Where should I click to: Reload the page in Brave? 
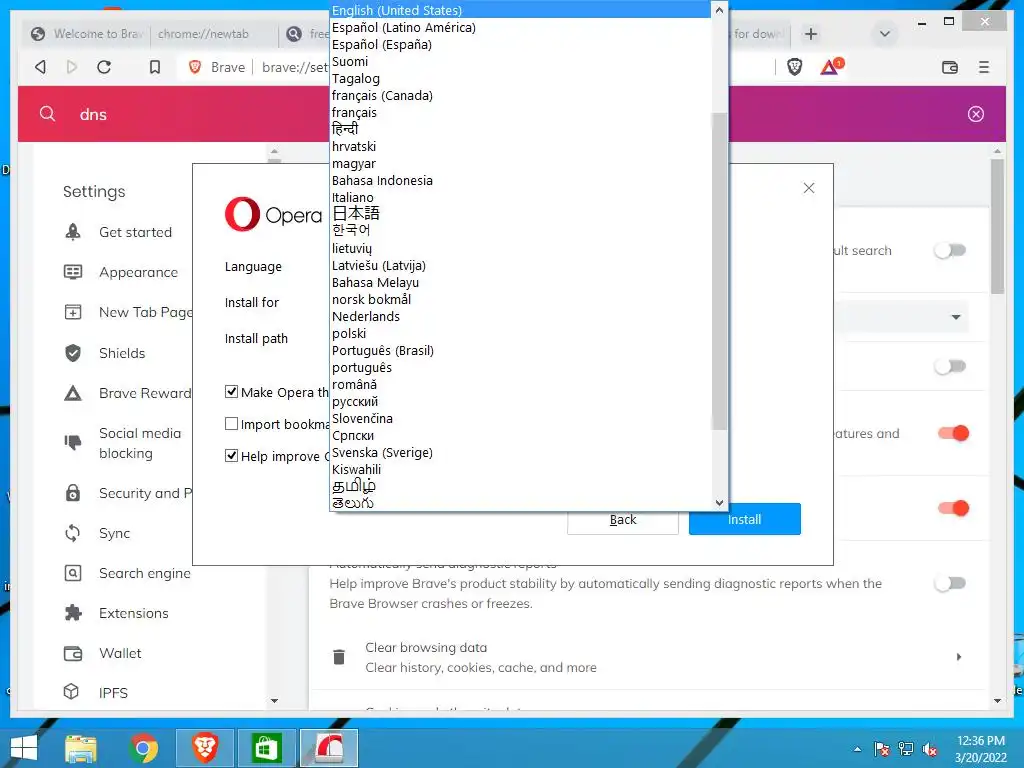(104, 67)
